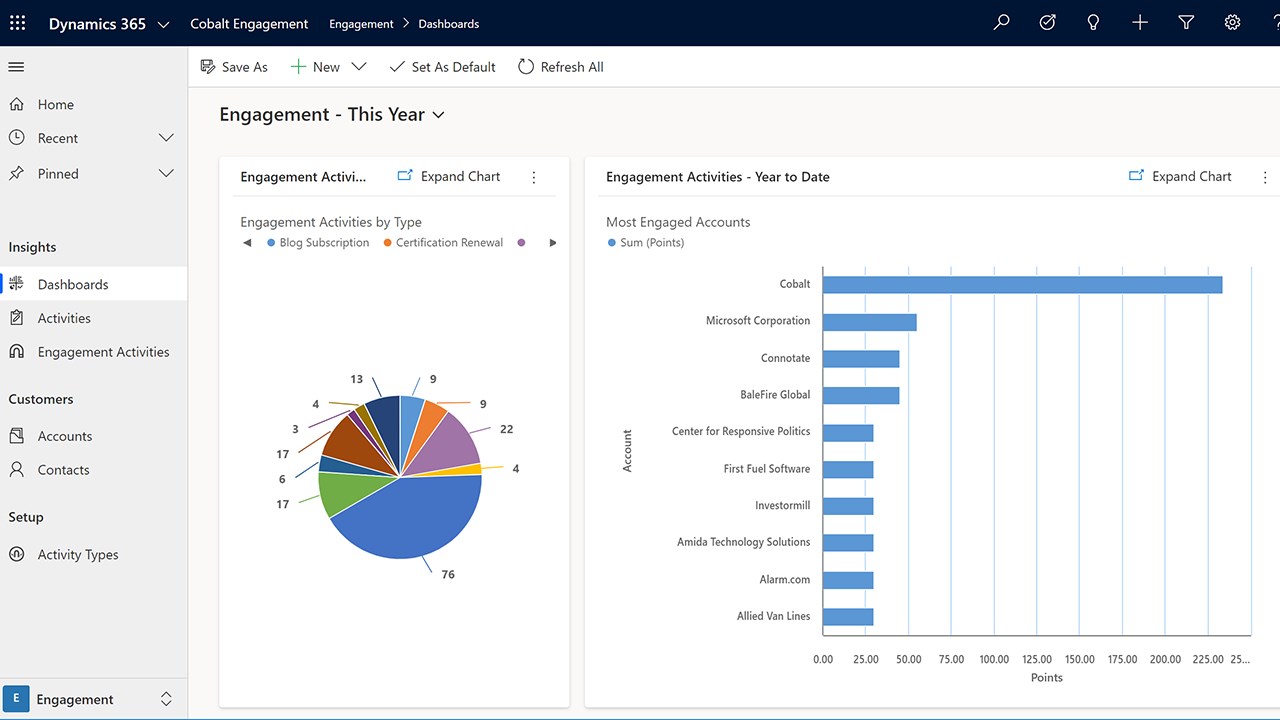Open the assistant lightbulb icon
1280x720 pixels.
[1093, 23]
